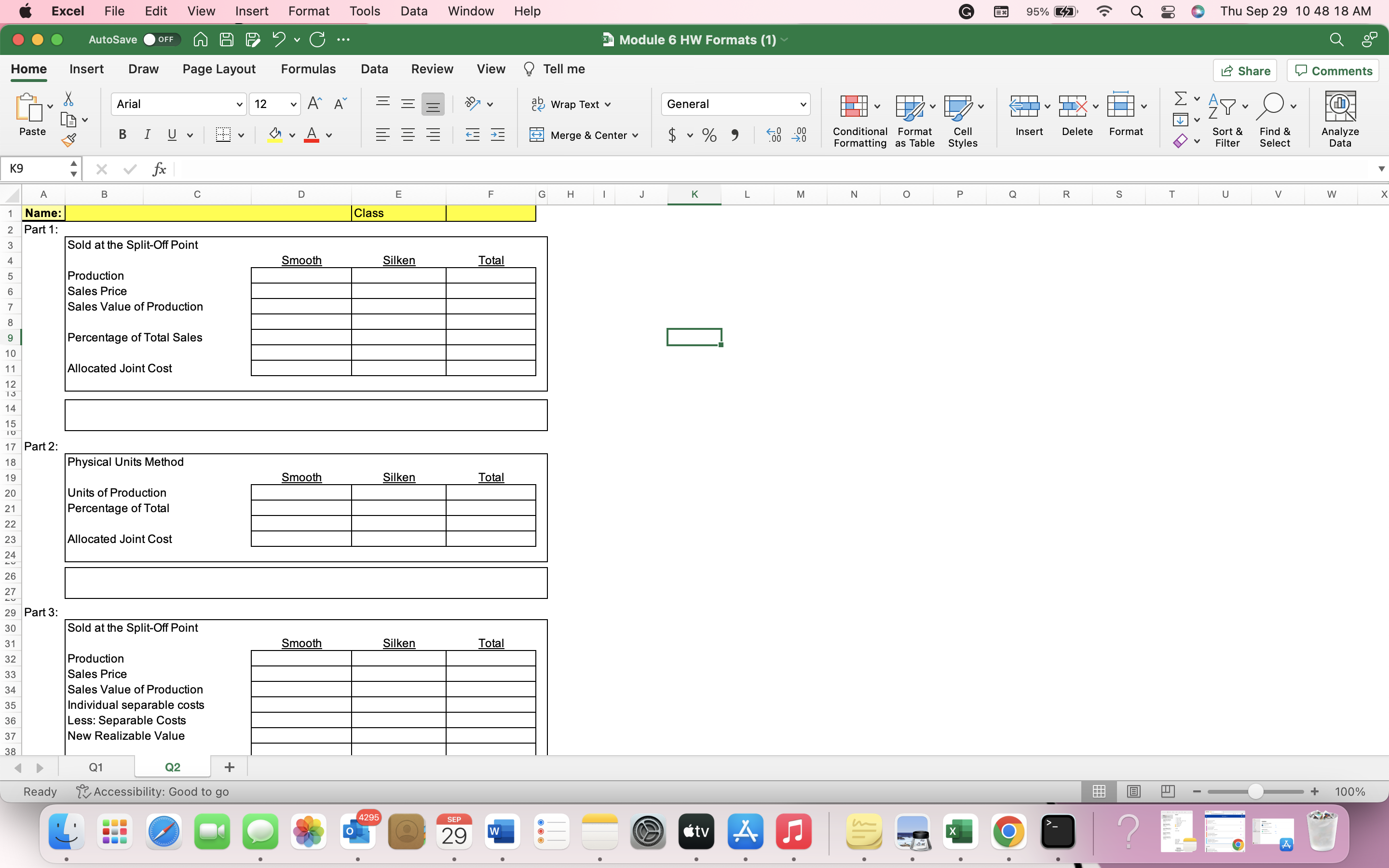Image resolution: width=1389 pixels, height=868 pixels.
Task: Select the Format as Table tool
Action: [x=913, y=119]
